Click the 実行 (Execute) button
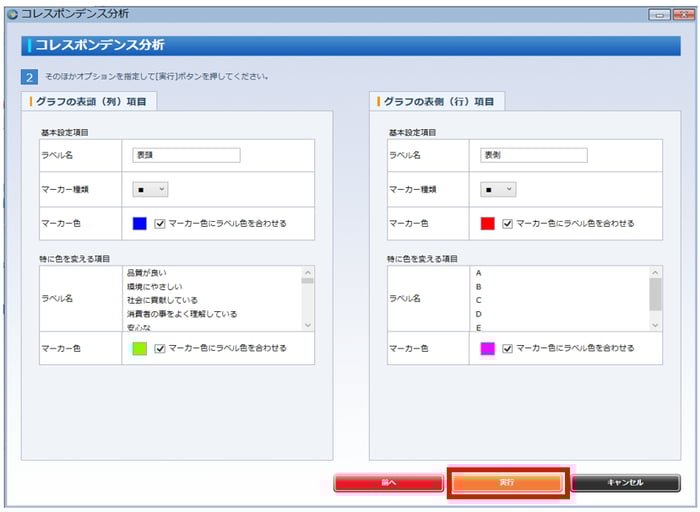The height and width of the screenshot is (512, 700). pos(507,482)
